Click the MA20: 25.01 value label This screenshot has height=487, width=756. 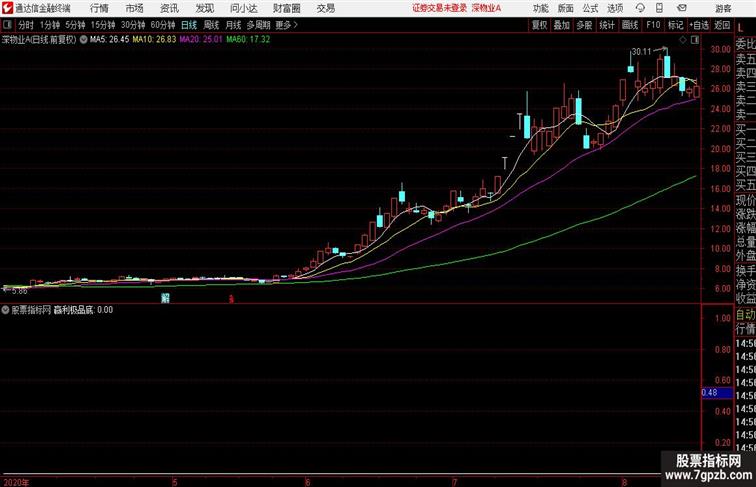201,40
